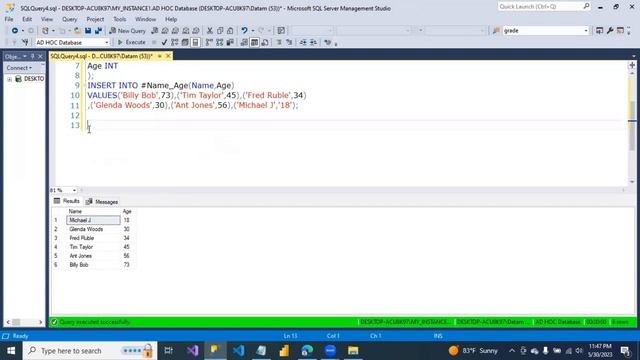Click the search magnifier in Quick Launch
This screenshot has height=360, width=640.
pyautogui.click(x=586, y=6)
